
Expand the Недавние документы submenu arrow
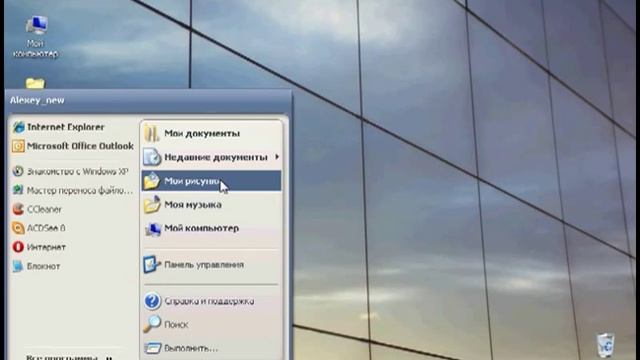pos(277,157)
